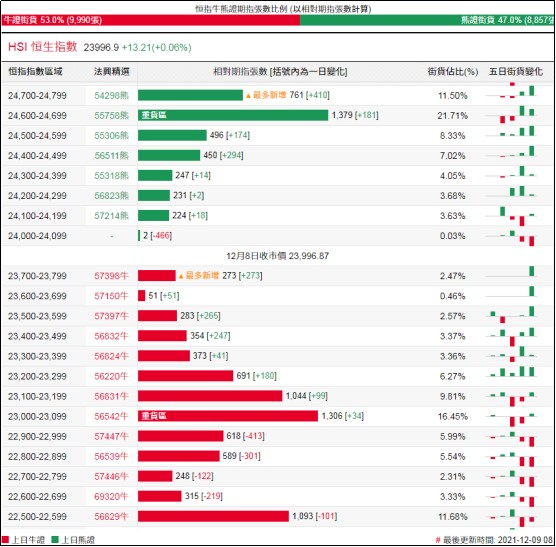Open bull certificate link 69320牛
The height and width of the screenshot is (547, 556).
click(111, 496)
